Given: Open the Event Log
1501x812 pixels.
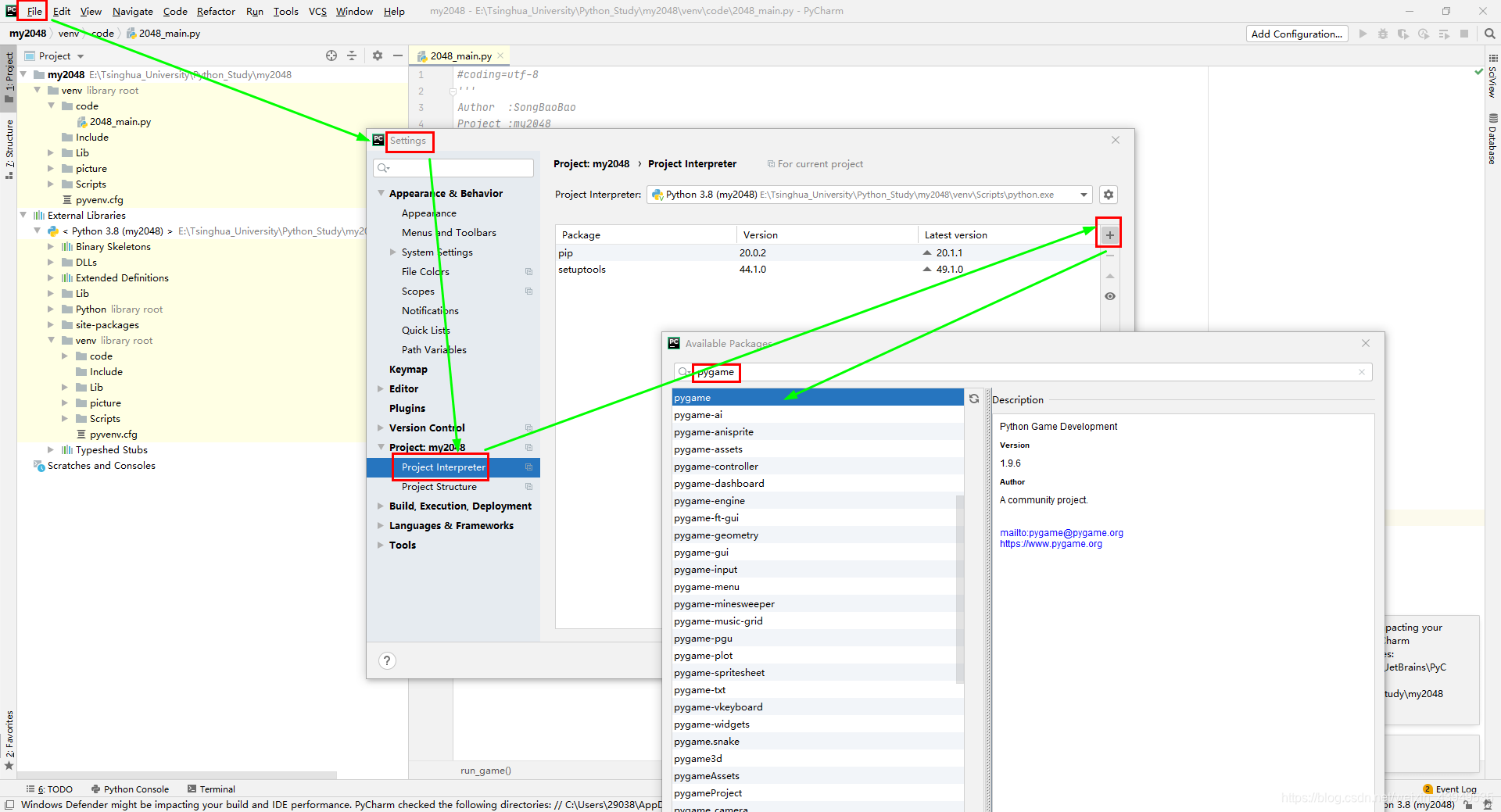Looking at the screenshot, I should point(1450,789).
